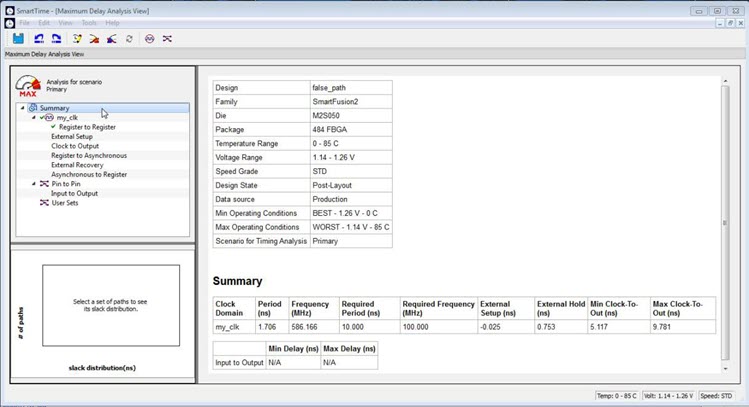Click the blue Save icon in toolbar
749x407 pixels.
click(x=18, y=38)
